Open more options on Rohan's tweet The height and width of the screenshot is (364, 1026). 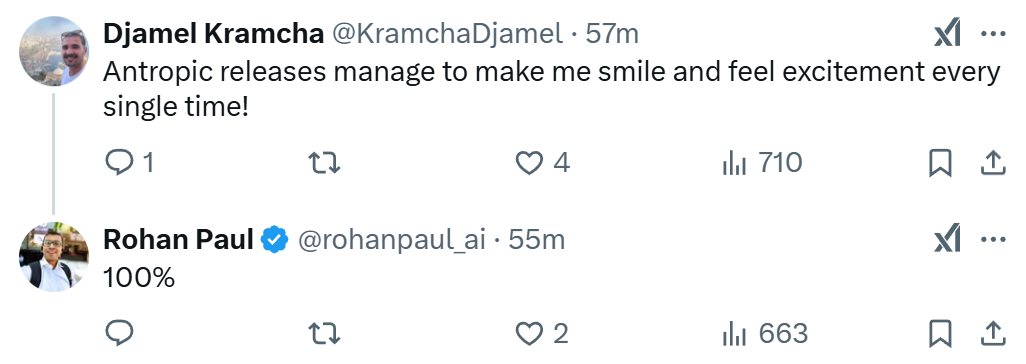pyautogui.click(x=993, y=240)
